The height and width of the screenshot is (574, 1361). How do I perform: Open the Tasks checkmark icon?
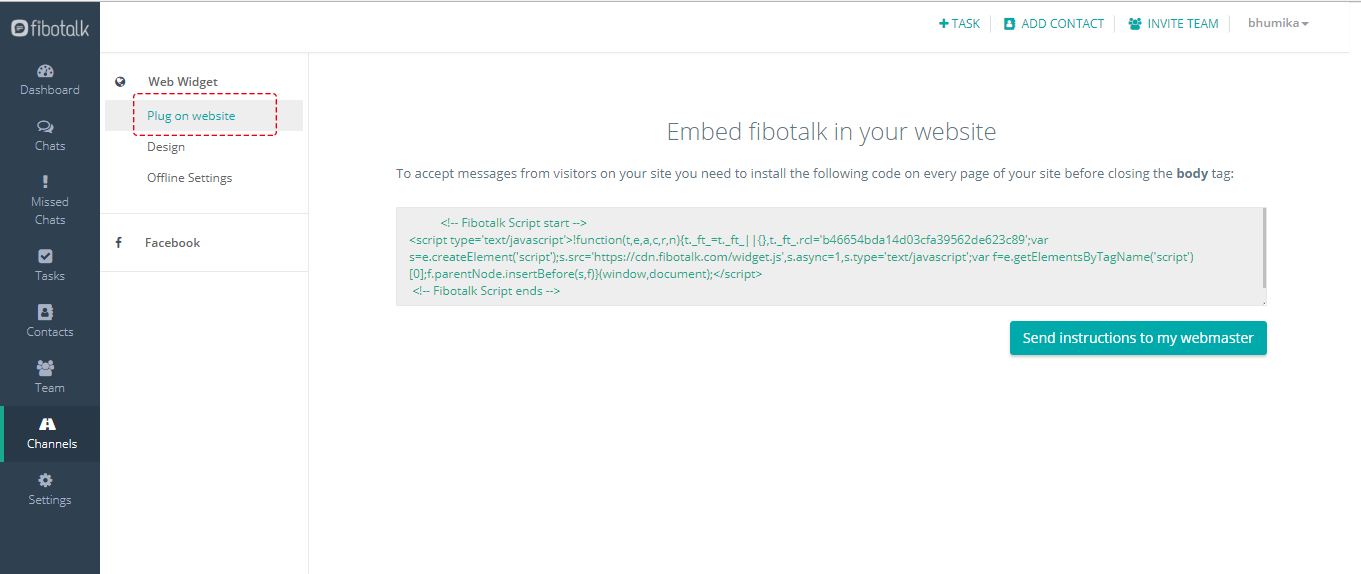46,256
